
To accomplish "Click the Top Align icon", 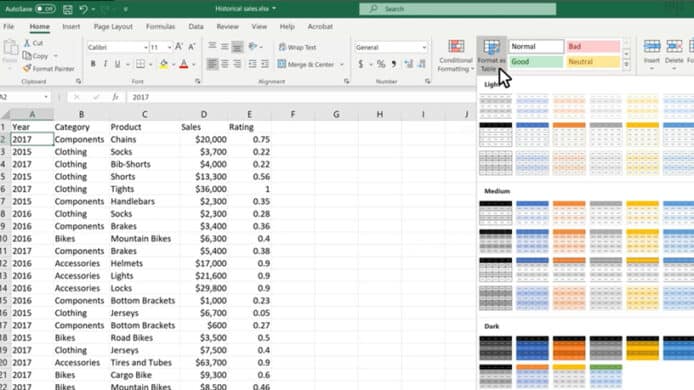I will coord(212,46).
